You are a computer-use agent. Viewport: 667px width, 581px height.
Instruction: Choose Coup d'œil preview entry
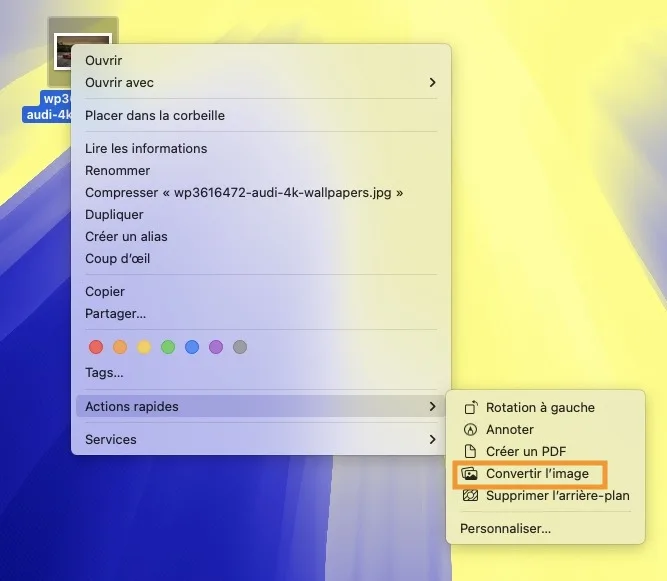261,259
